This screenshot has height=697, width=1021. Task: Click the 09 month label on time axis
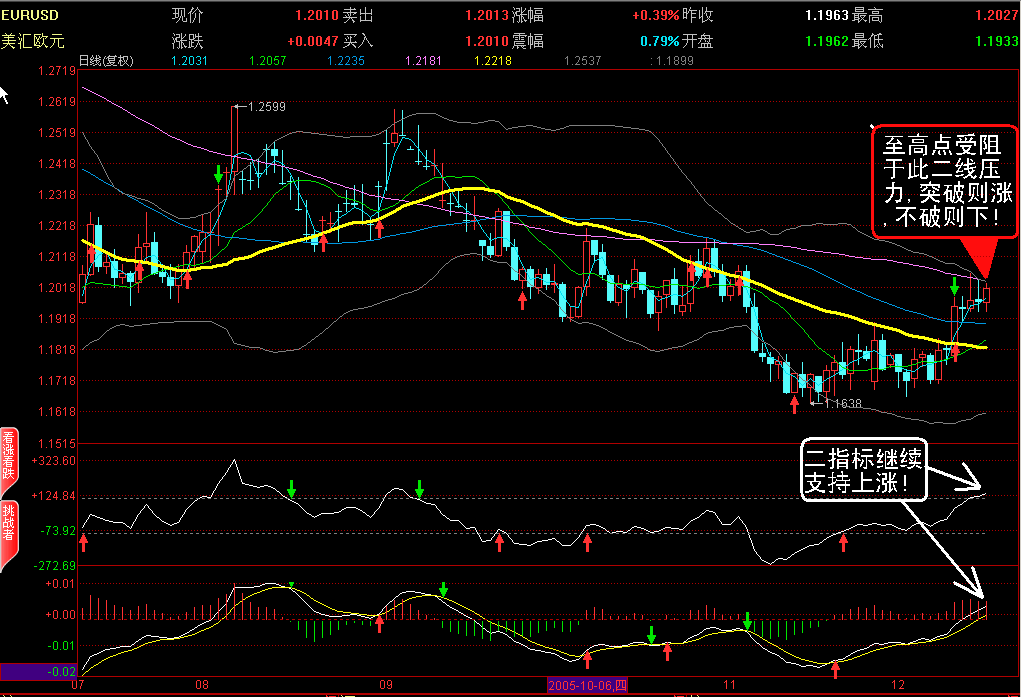pyautogui.click(x=386, y=685)
